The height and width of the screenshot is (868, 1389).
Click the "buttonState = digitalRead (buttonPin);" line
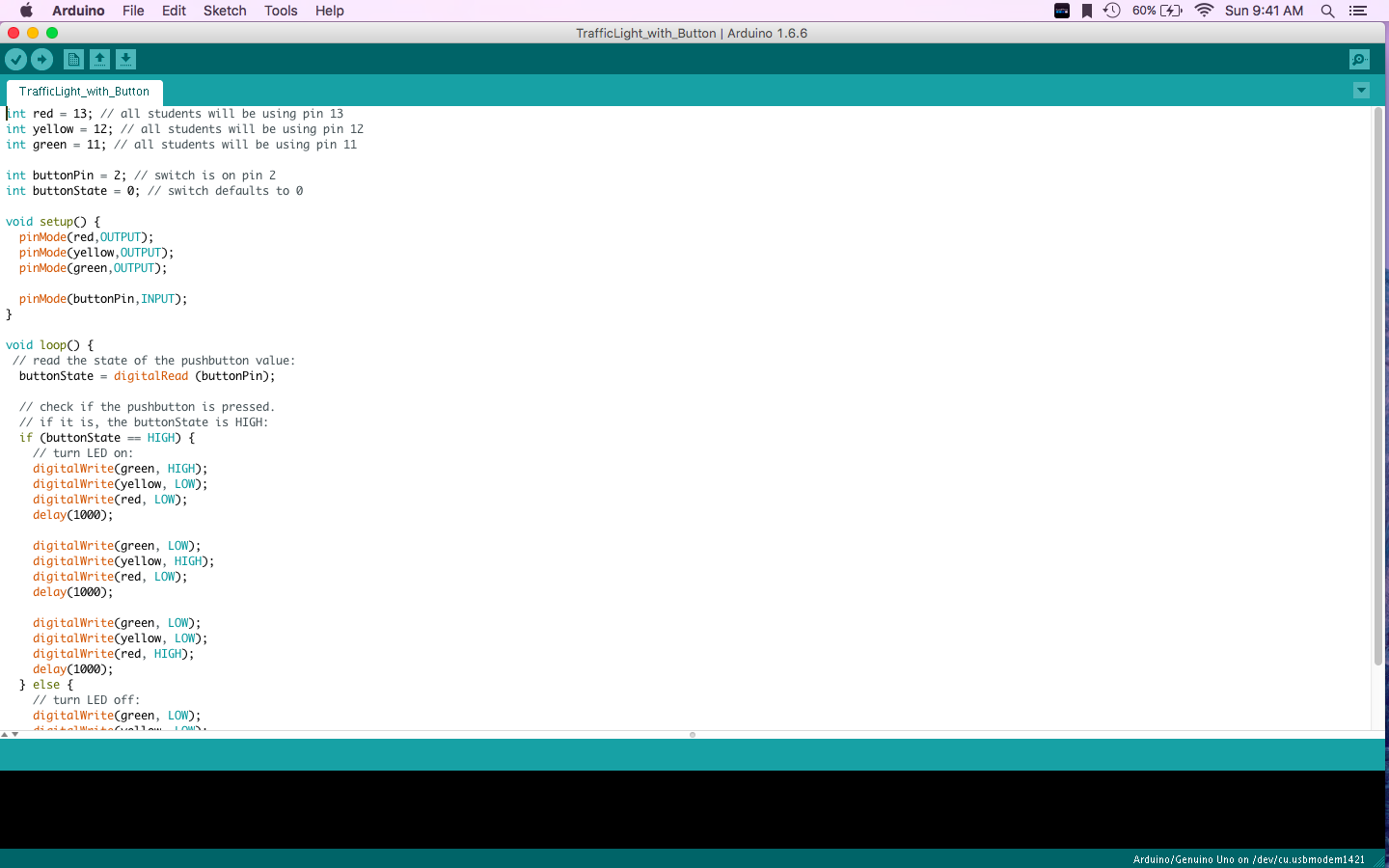click(x=147, y=376)
